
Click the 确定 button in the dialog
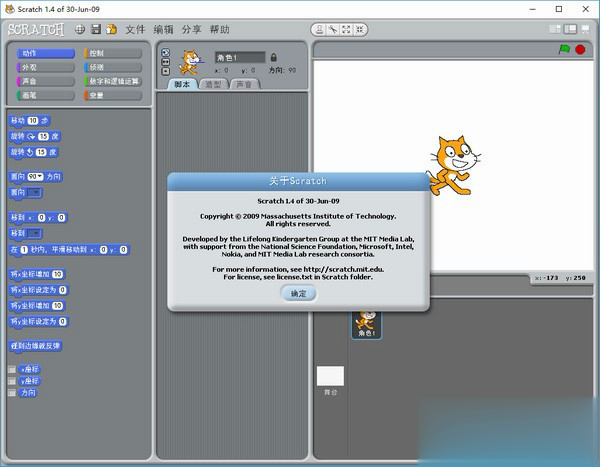tap(298, 293)
